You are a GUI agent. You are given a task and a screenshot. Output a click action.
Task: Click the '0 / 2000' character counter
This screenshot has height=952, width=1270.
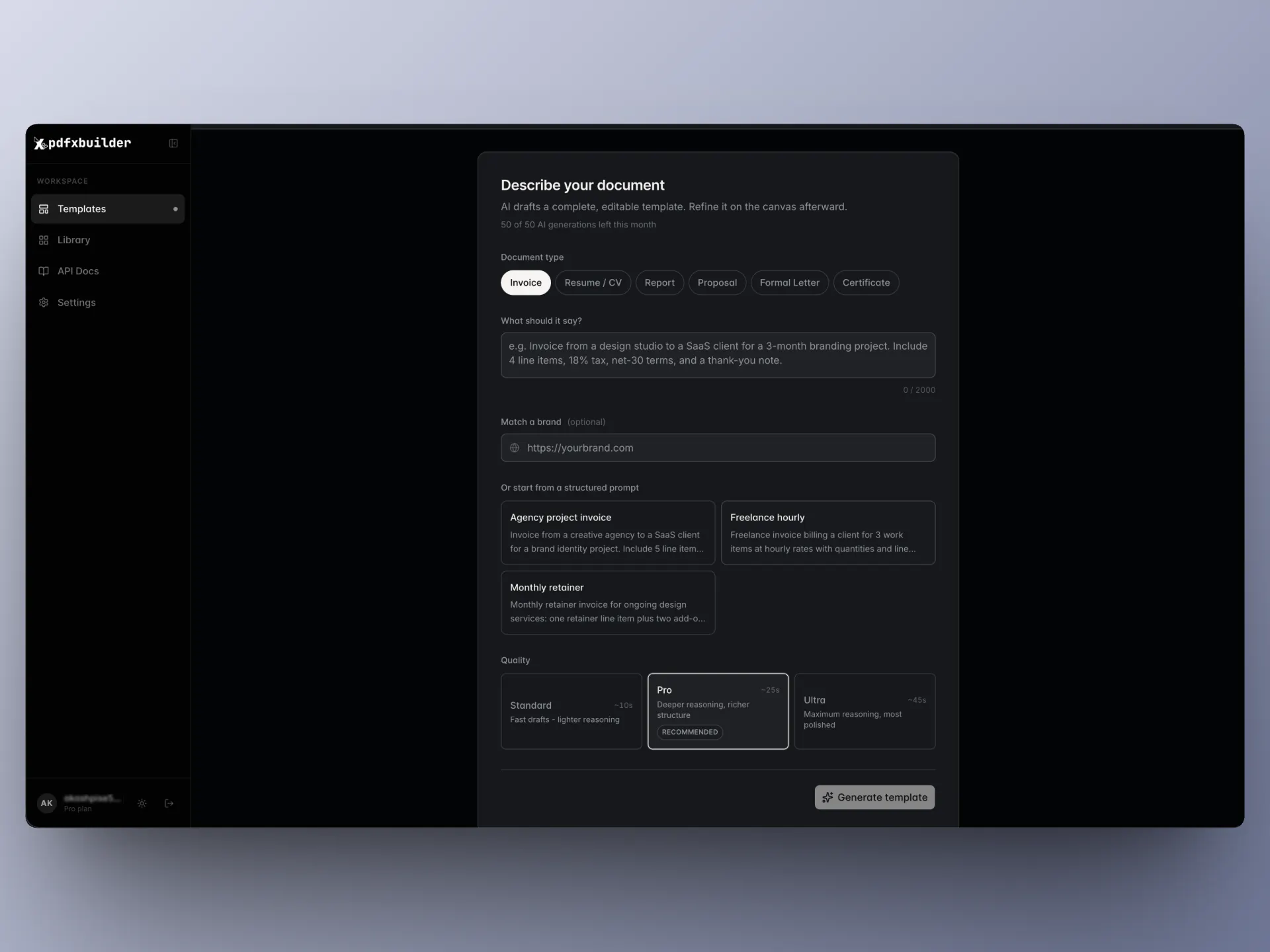(x=919, y=390)
